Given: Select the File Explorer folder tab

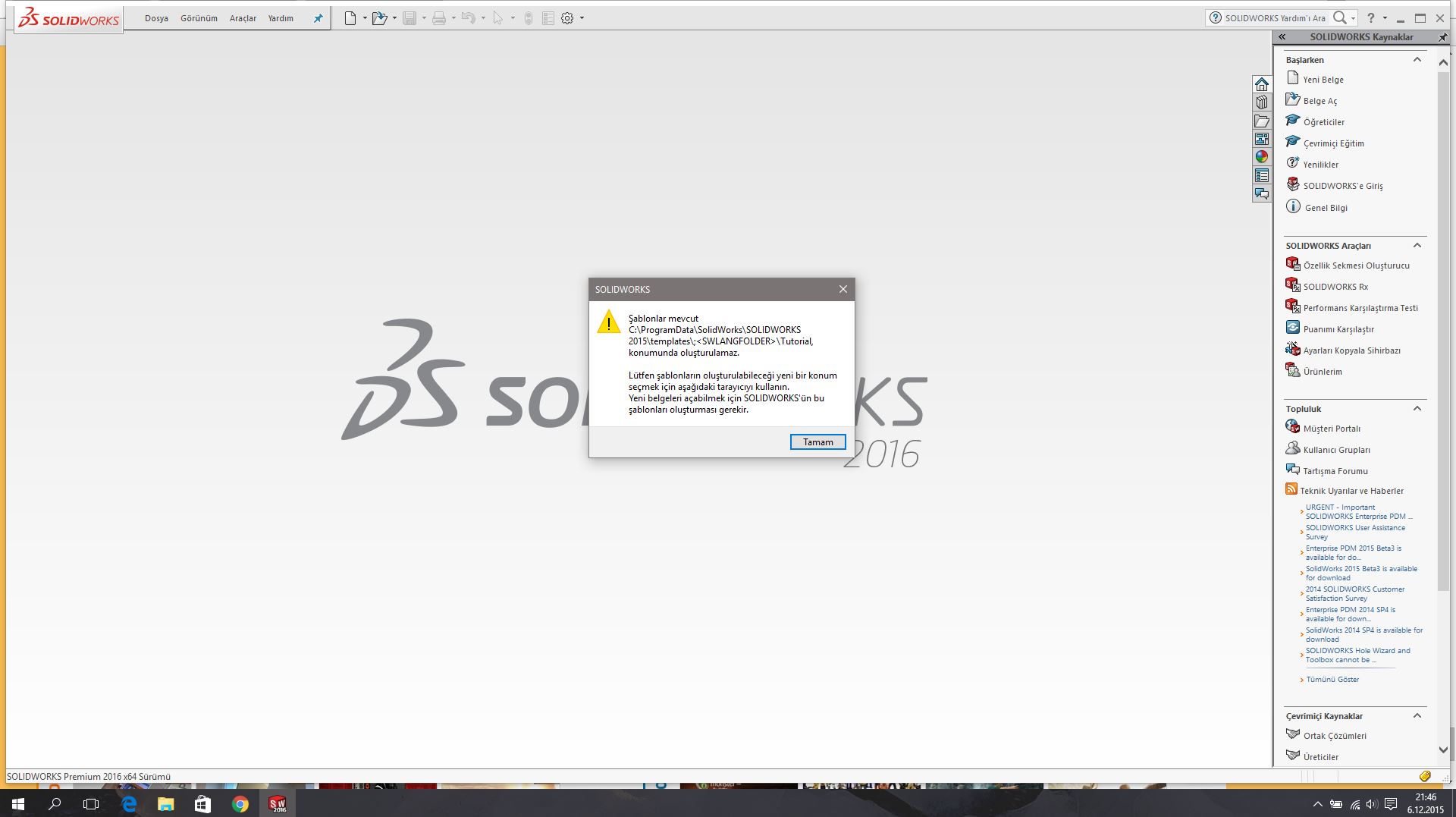Looking at the screenshot, I should coord(1262,121).
